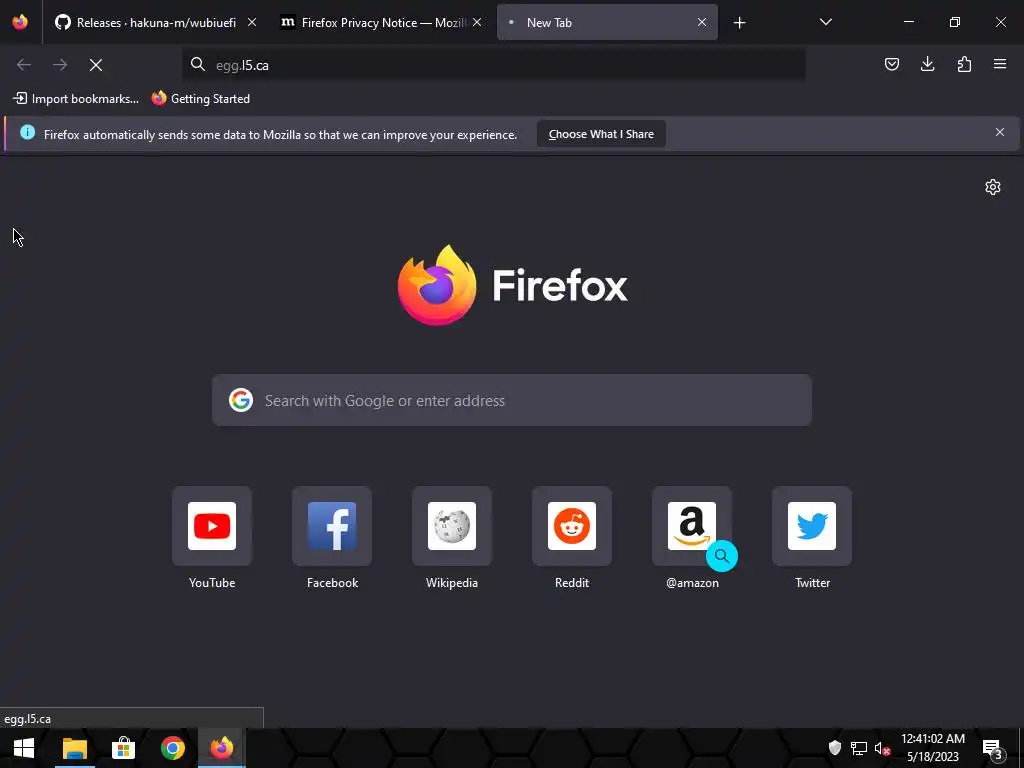This screenshot has height=768, width=1024.
Task: Click the Google logo in search box
Action: tap(241, 400)
